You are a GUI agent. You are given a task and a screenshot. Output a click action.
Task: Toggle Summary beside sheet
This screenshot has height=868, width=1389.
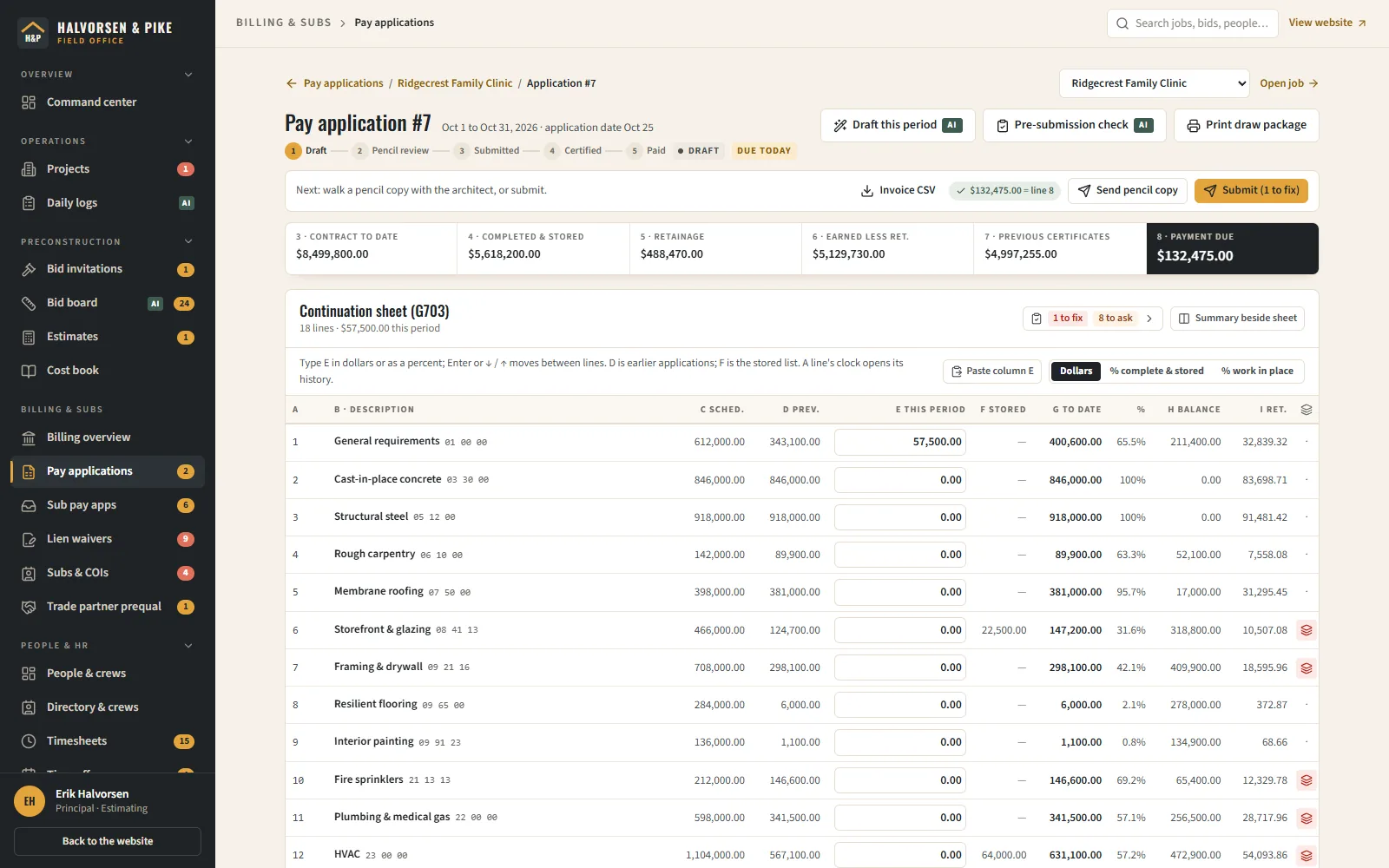[x=1237, y=319]
